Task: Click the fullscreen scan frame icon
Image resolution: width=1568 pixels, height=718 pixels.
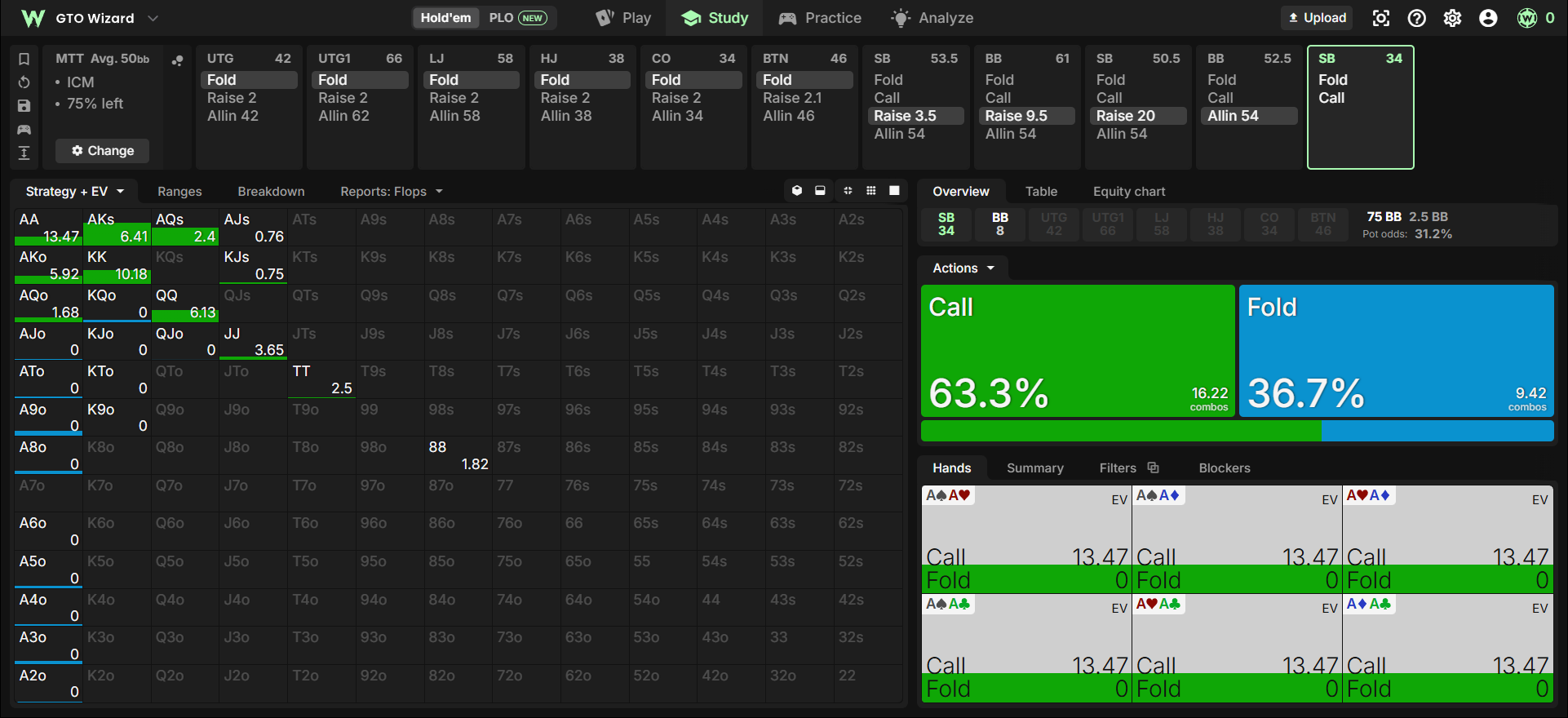Action: [1381, 18]
